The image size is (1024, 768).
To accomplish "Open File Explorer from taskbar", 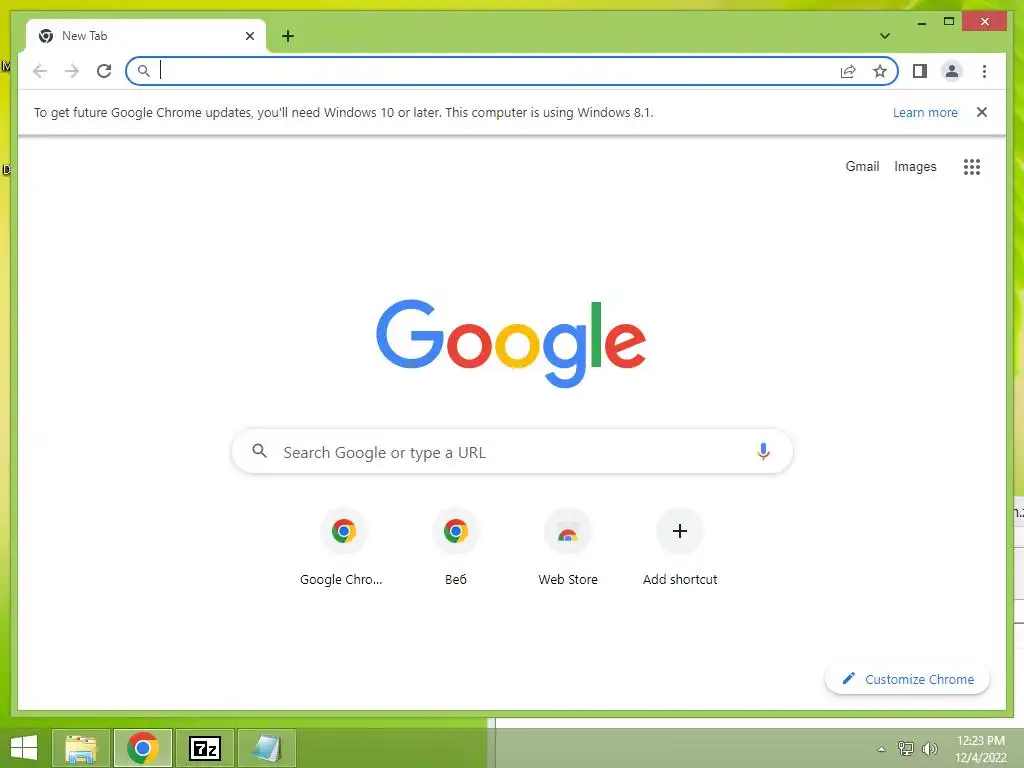I will pyautogui.click(x=81, y=748).
